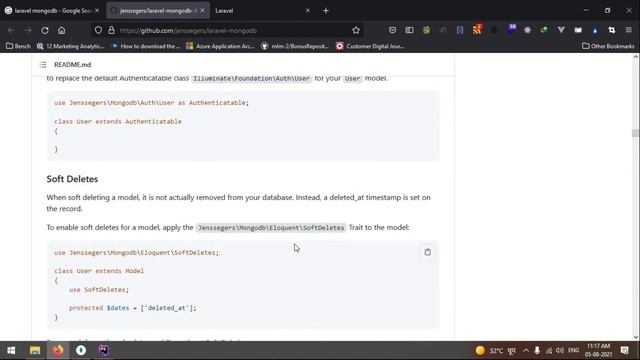Click the page vertical scrollbar thumb
The image size is (640, 360).
(x=635, y=133)
